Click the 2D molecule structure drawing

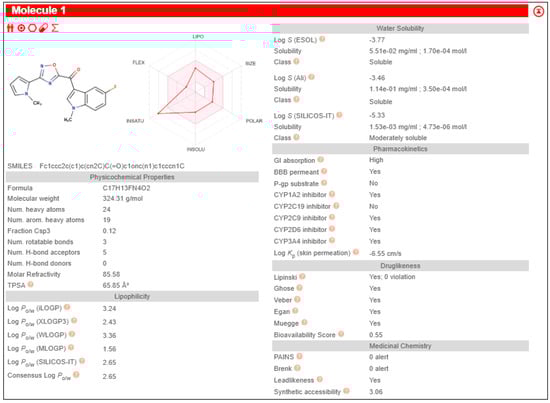62,93
